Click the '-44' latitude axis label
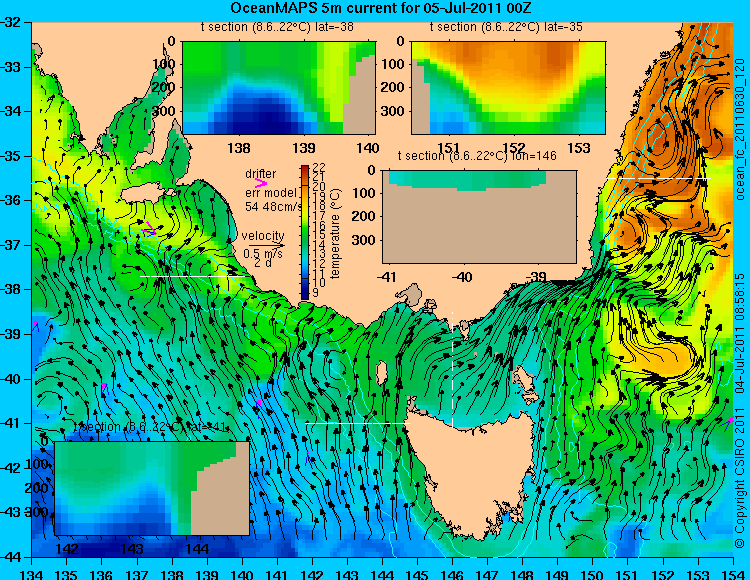Screen dimensions: 750x580 coord(9,557)
